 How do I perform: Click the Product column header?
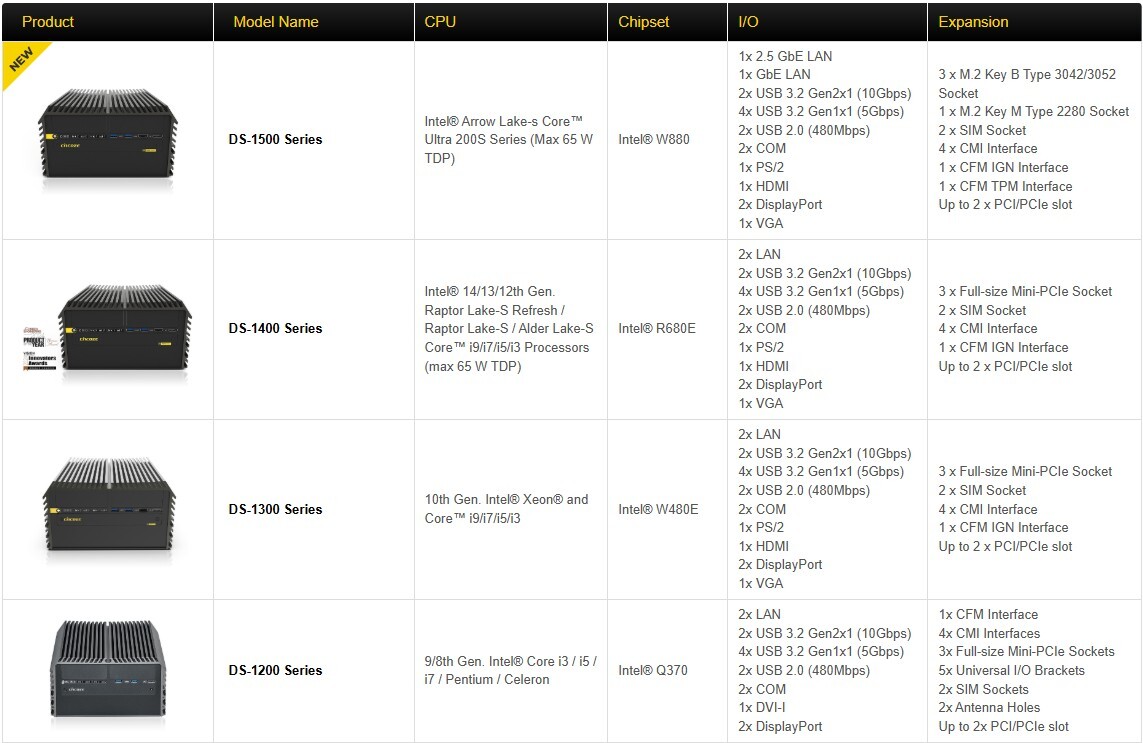(48, 21)
